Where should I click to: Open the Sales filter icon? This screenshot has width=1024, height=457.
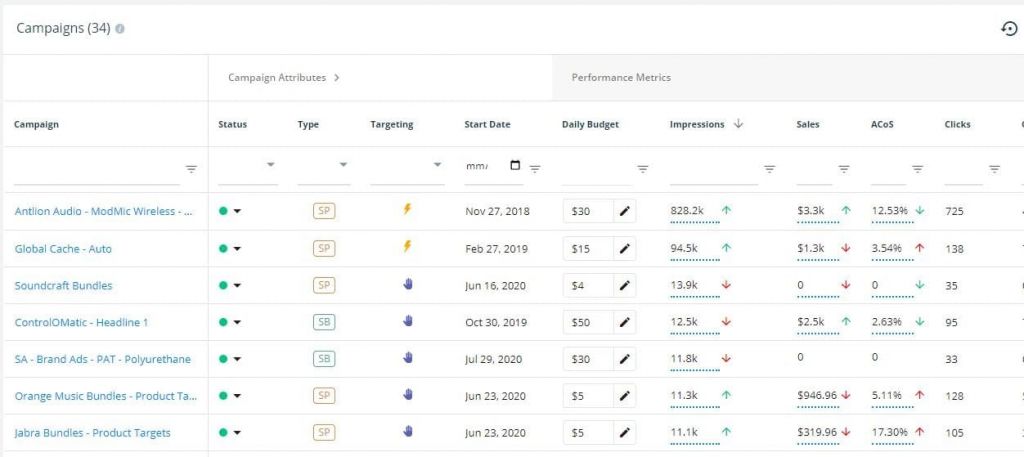pos(844,169)
